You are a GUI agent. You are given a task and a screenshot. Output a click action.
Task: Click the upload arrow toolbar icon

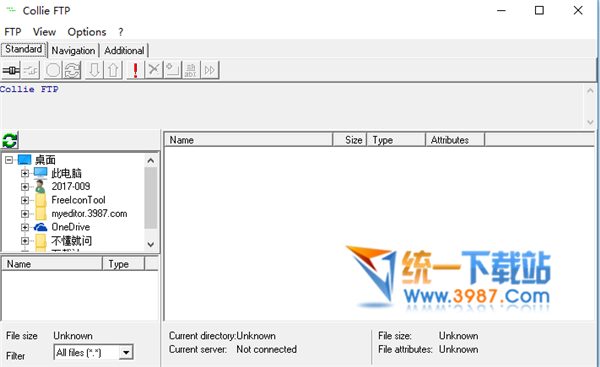(113, 70)
